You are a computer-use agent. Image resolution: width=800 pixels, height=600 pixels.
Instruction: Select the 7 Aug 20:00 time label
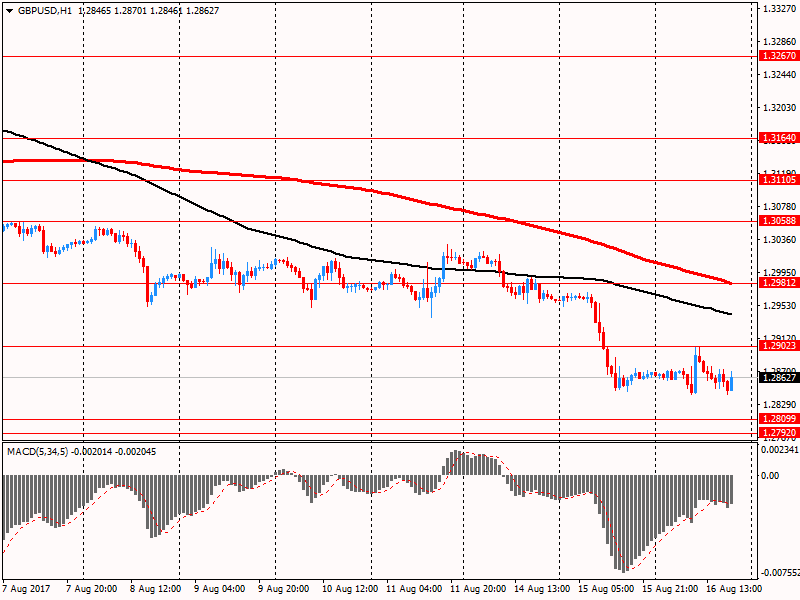(x=92, y=589)
